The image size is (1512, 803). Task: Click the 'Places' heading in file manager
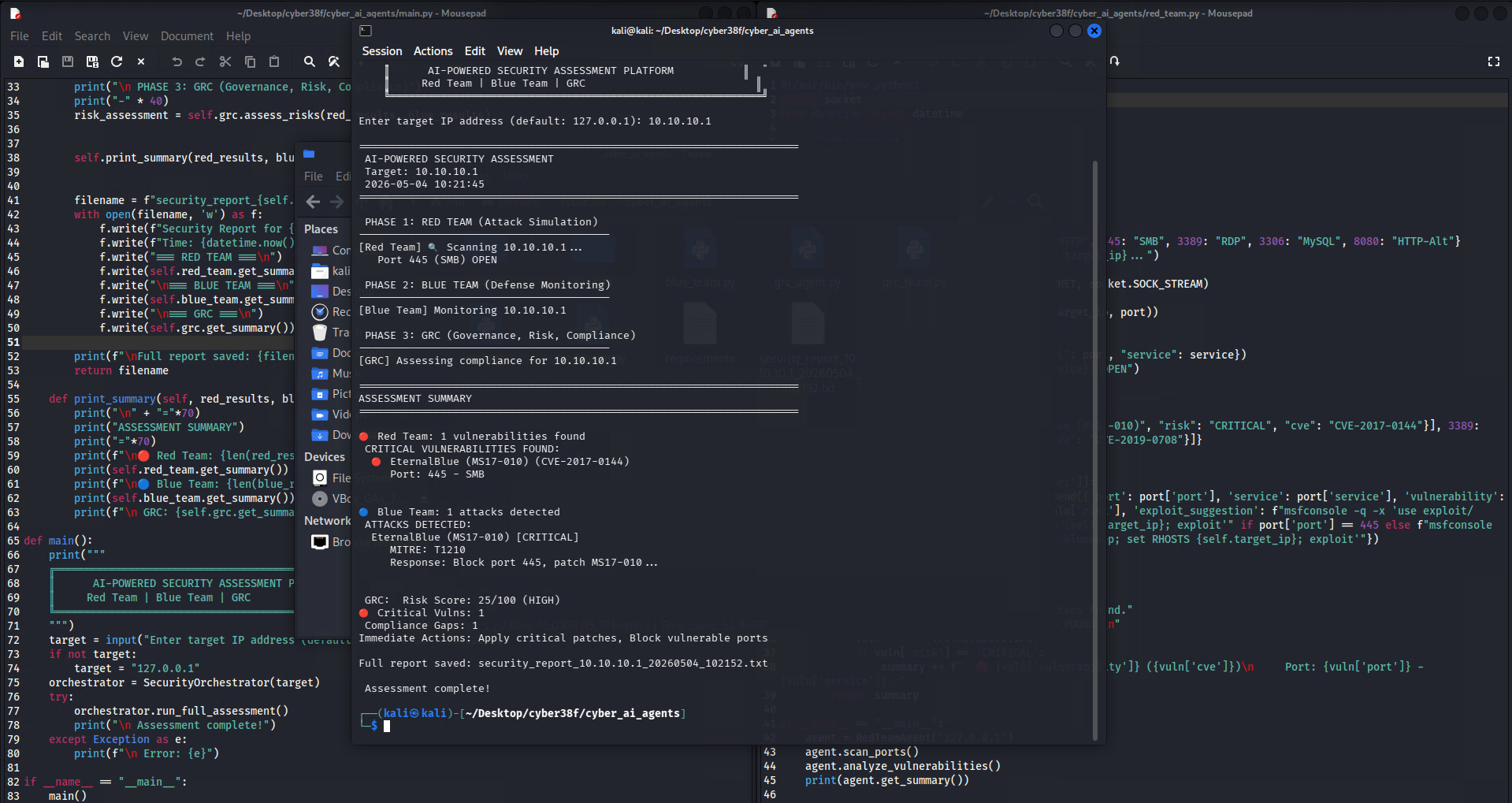coord(321,229)
